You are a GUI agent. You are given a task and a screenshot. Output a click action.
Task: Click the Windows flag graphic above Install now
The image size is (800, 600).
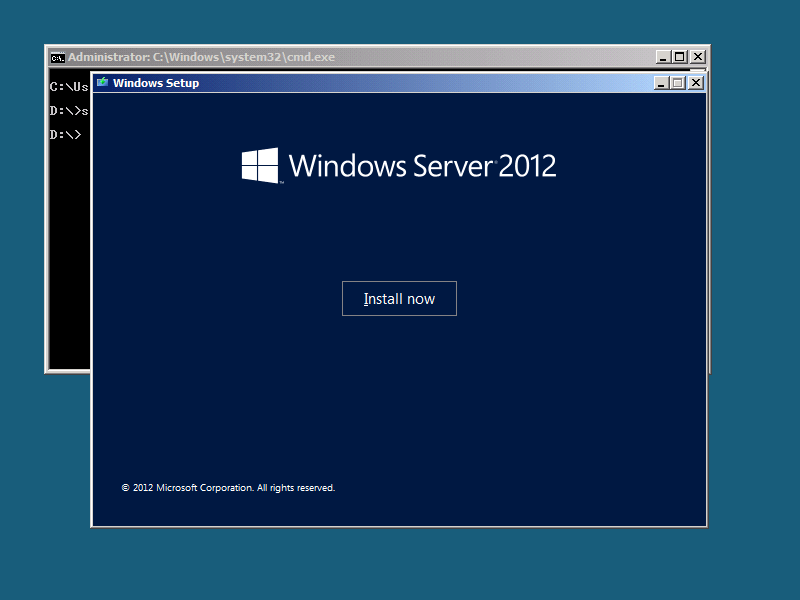click(x=258, y=165)
